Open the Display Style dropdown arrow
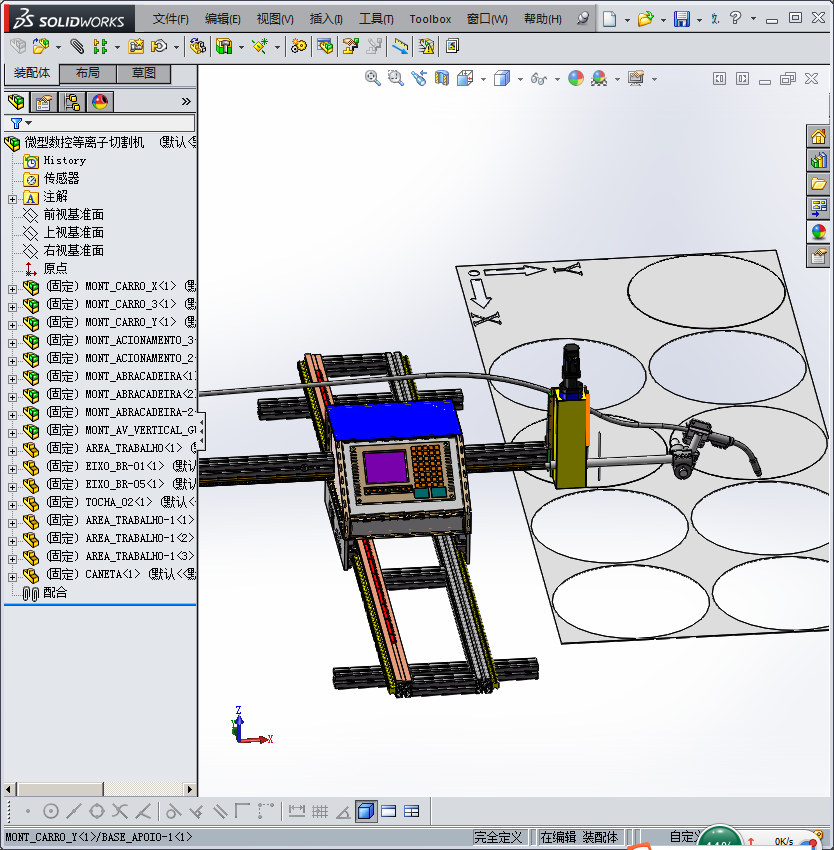 click(x=520, y=79)
